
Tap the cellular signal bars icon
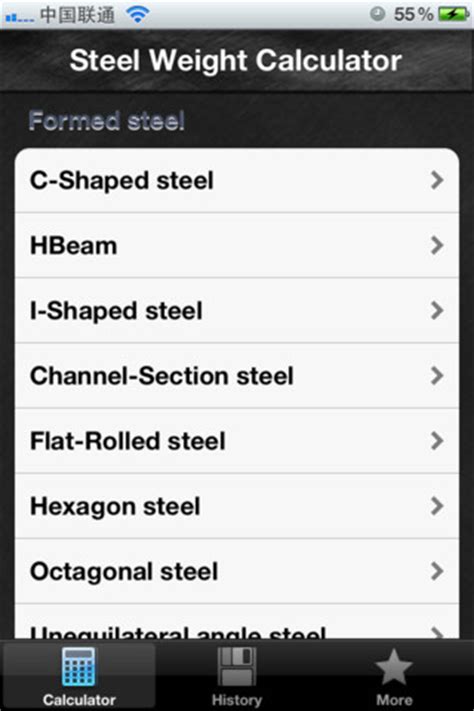19,18
